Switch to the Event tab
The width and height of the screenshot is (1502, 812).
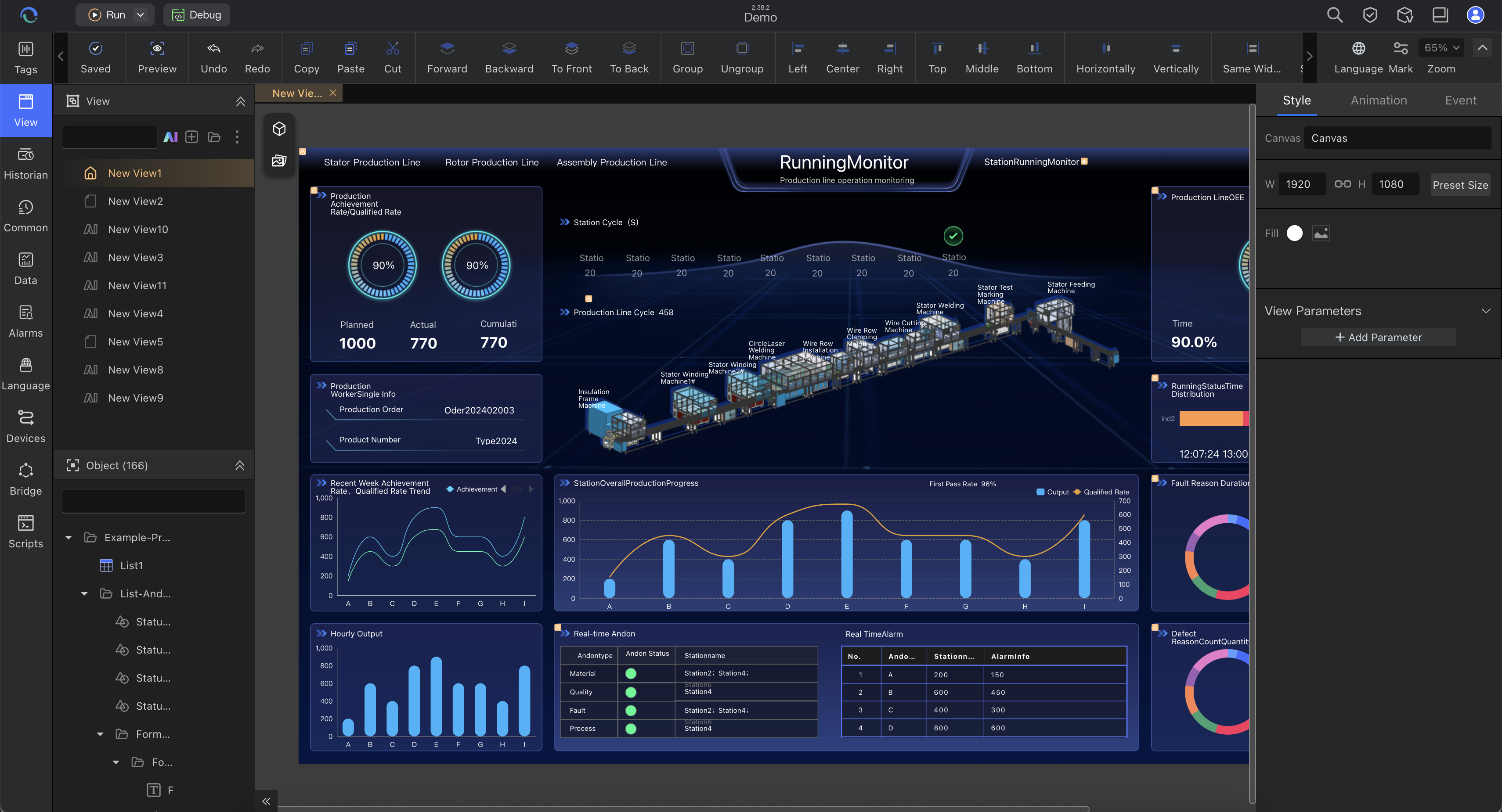[x=1461, y=100]
